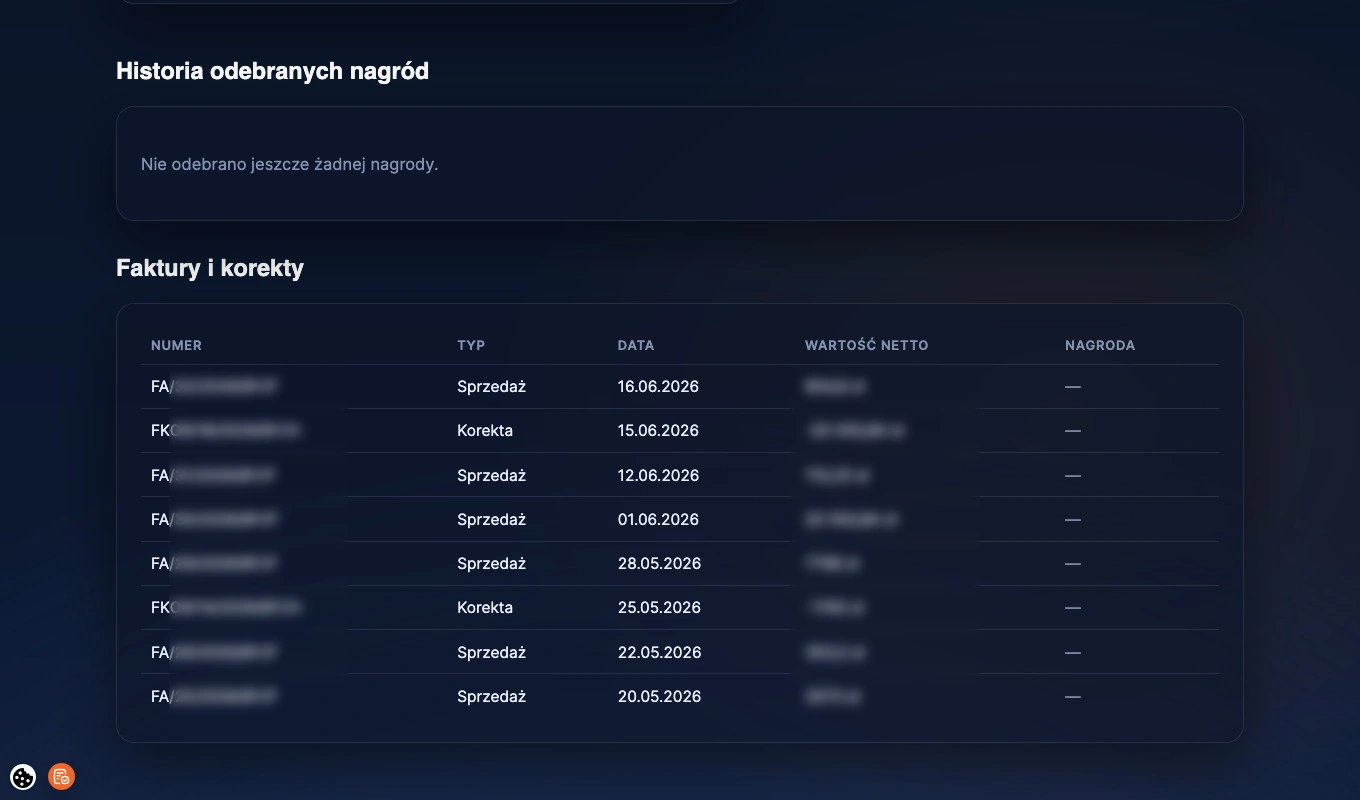Select the date 20.05.2026
Image resolution: width=1360 pixels, height=800 pixels.
pos(659,696)
